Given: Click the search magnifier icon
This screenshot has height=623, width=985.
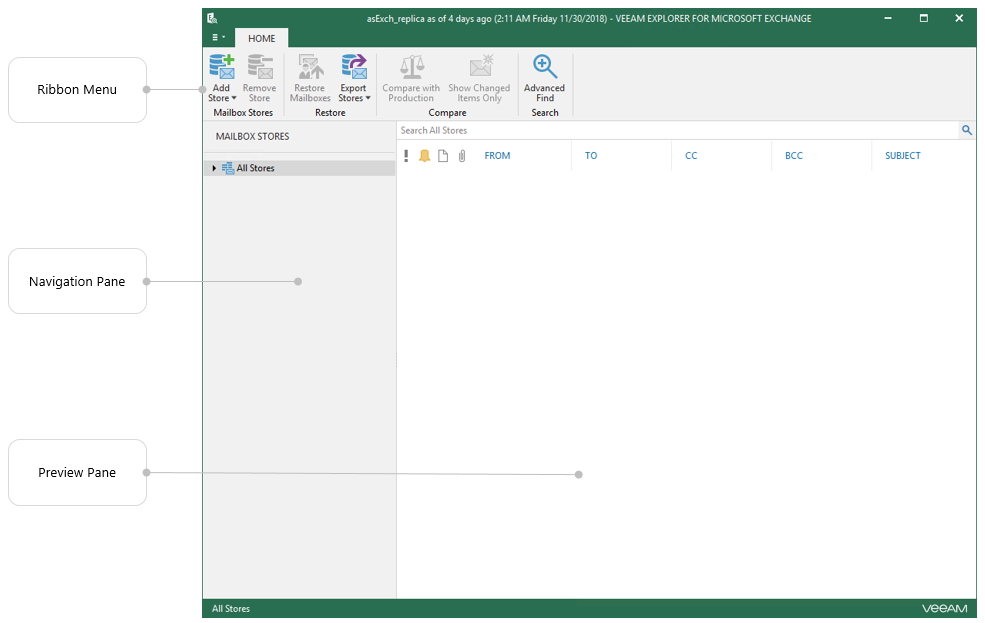Looking at the screenshot, I should 966,130.
